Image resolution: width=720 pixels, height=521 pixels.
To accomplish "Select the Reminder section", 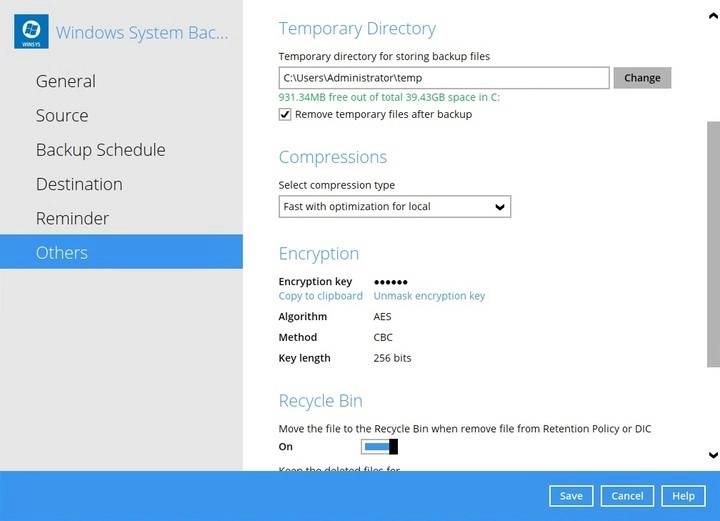I will pyautogui.click(x=72, y=218).
